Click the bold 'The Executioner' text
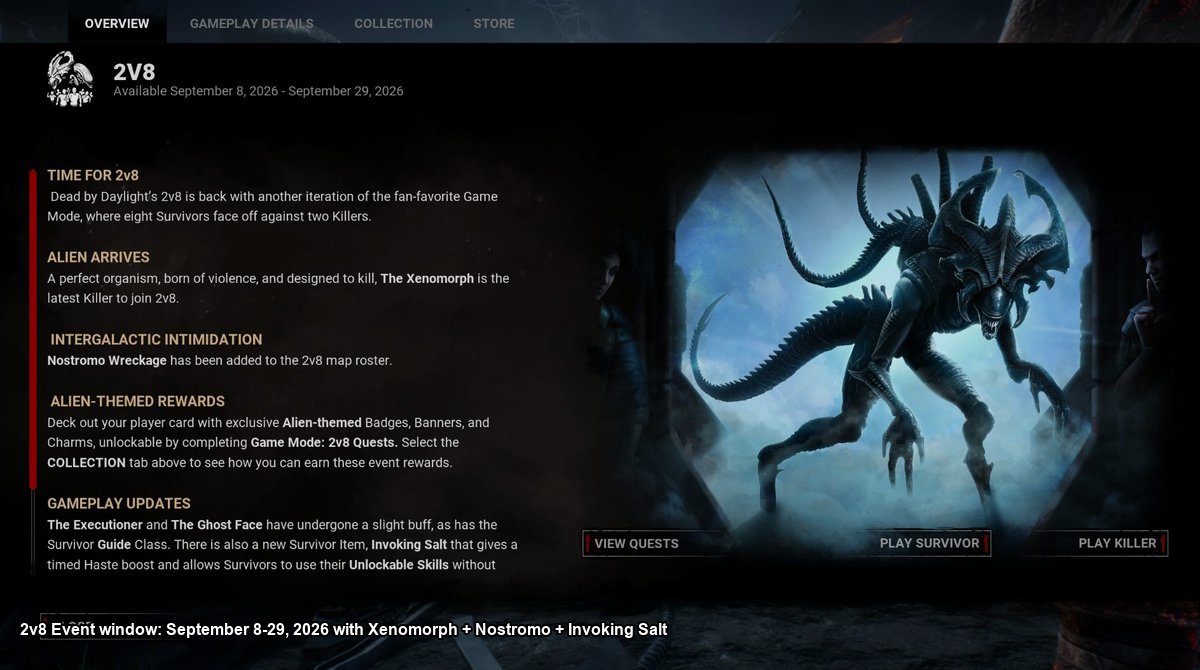Screen dimensions: 1200x670 tap(95, 524)
